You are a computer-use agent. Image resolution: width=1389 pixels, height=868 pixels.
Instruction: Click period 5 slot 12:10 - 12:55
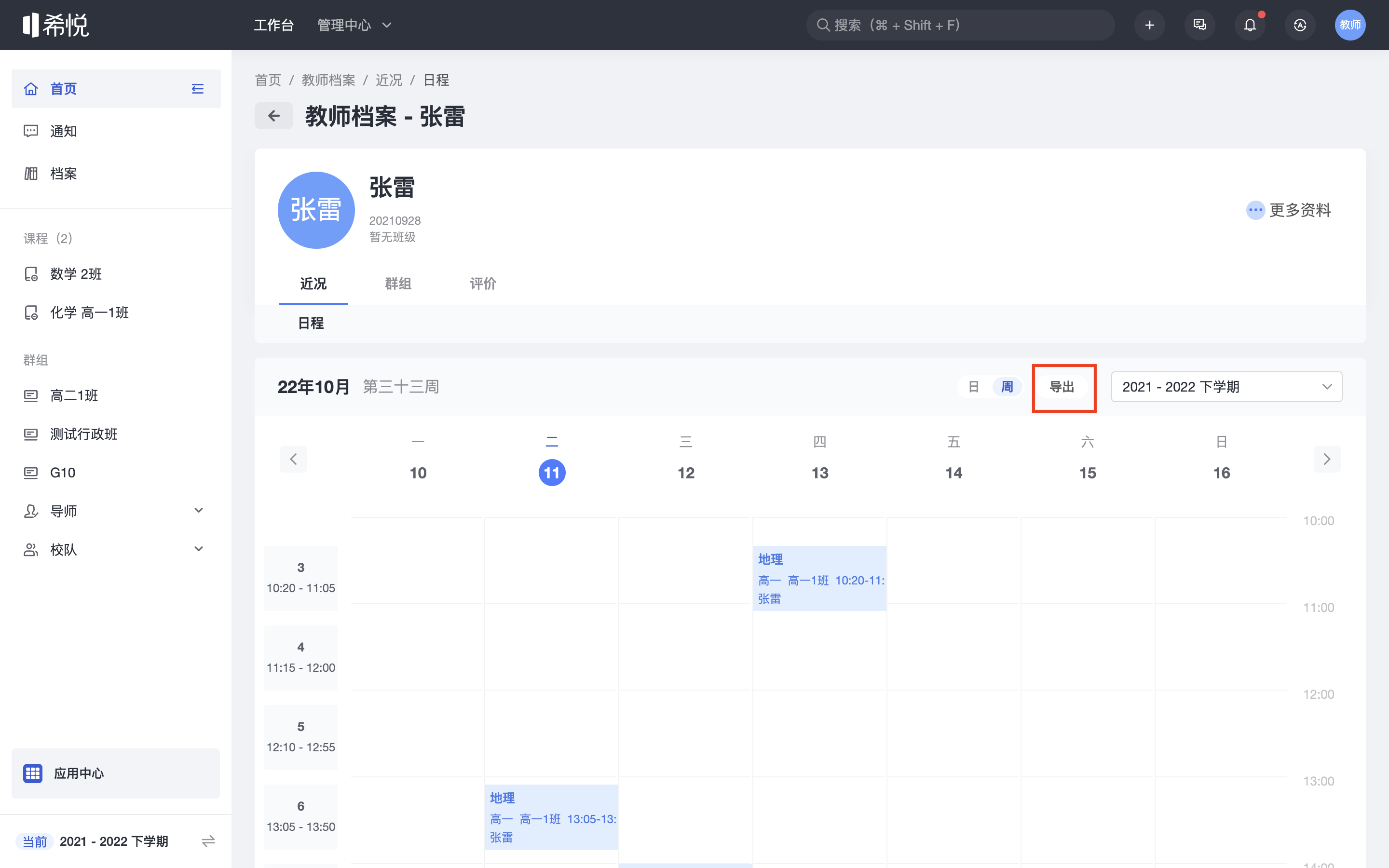point(301,737)
